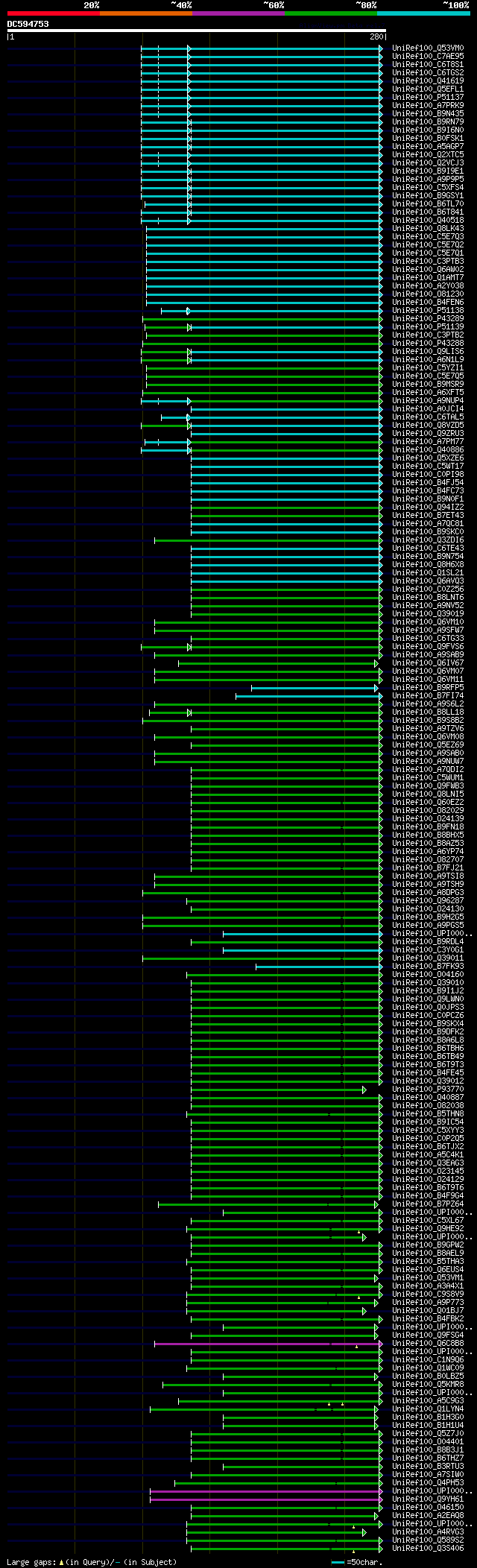
Task: Click hit label UniRef100_B9GSY1
Action: 428,195
